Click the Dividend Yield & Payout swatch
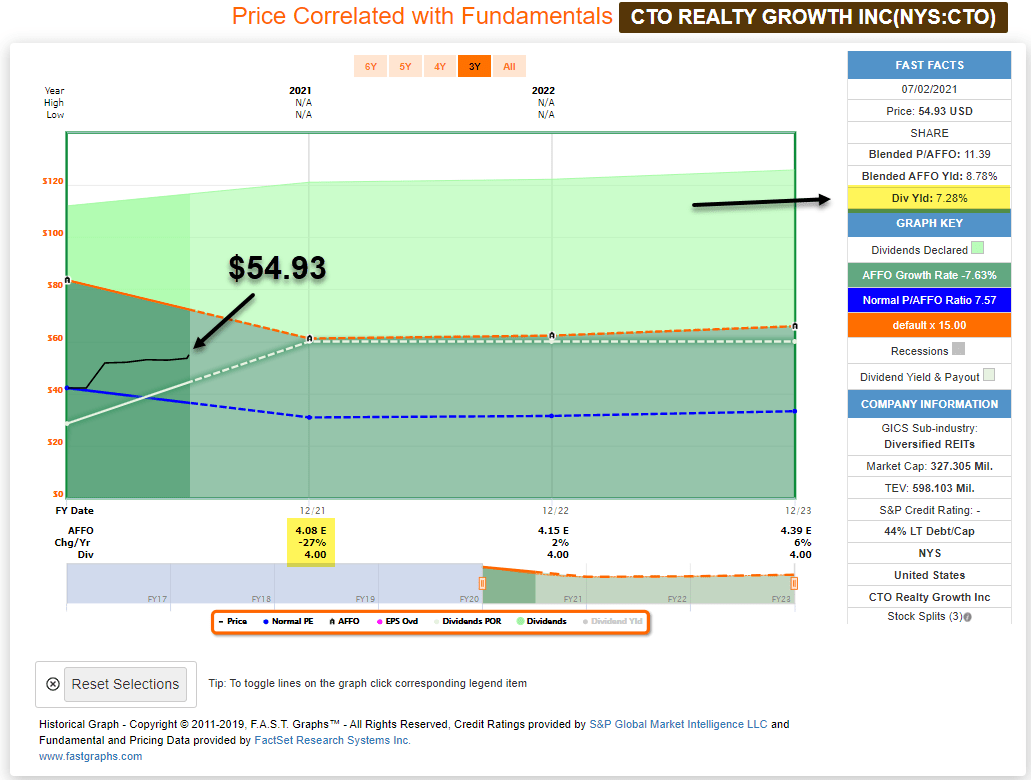The height and width of the screenshot is (780, 1031). [989, 374]
